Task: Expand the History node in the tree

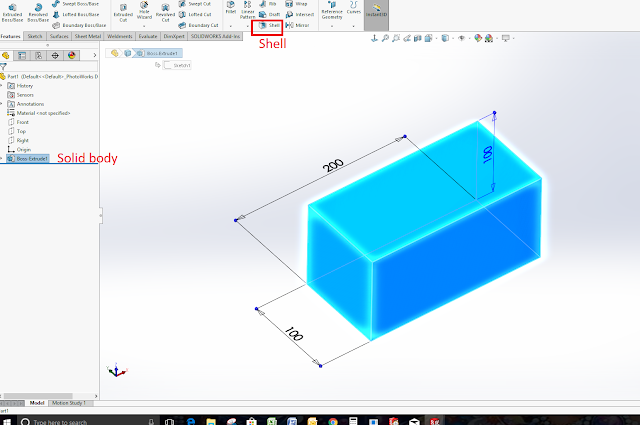Action: point(2,86)
